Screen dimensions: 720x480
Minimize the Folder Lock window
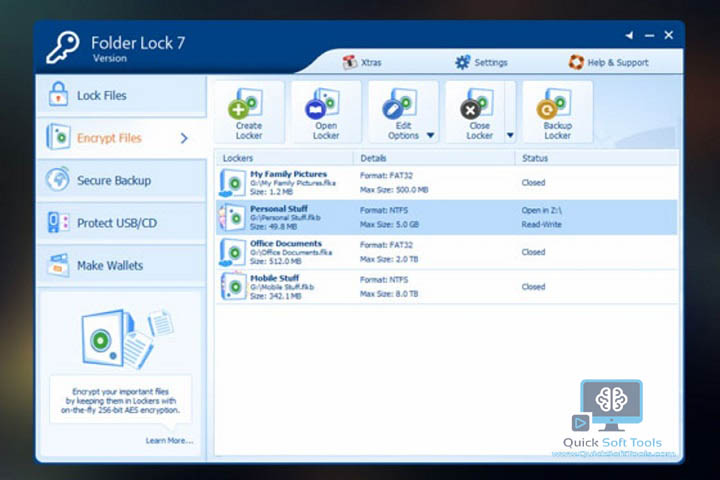[649, 35]
